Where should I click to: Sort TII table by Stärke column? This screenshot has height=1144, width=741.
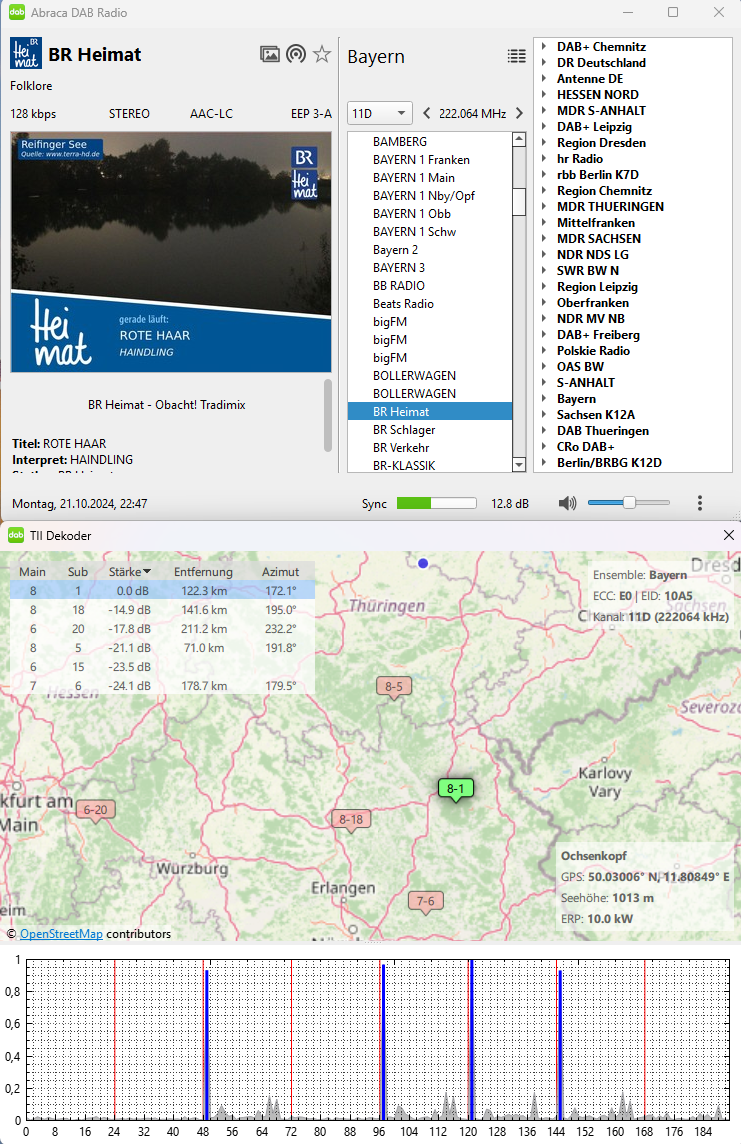130,572
